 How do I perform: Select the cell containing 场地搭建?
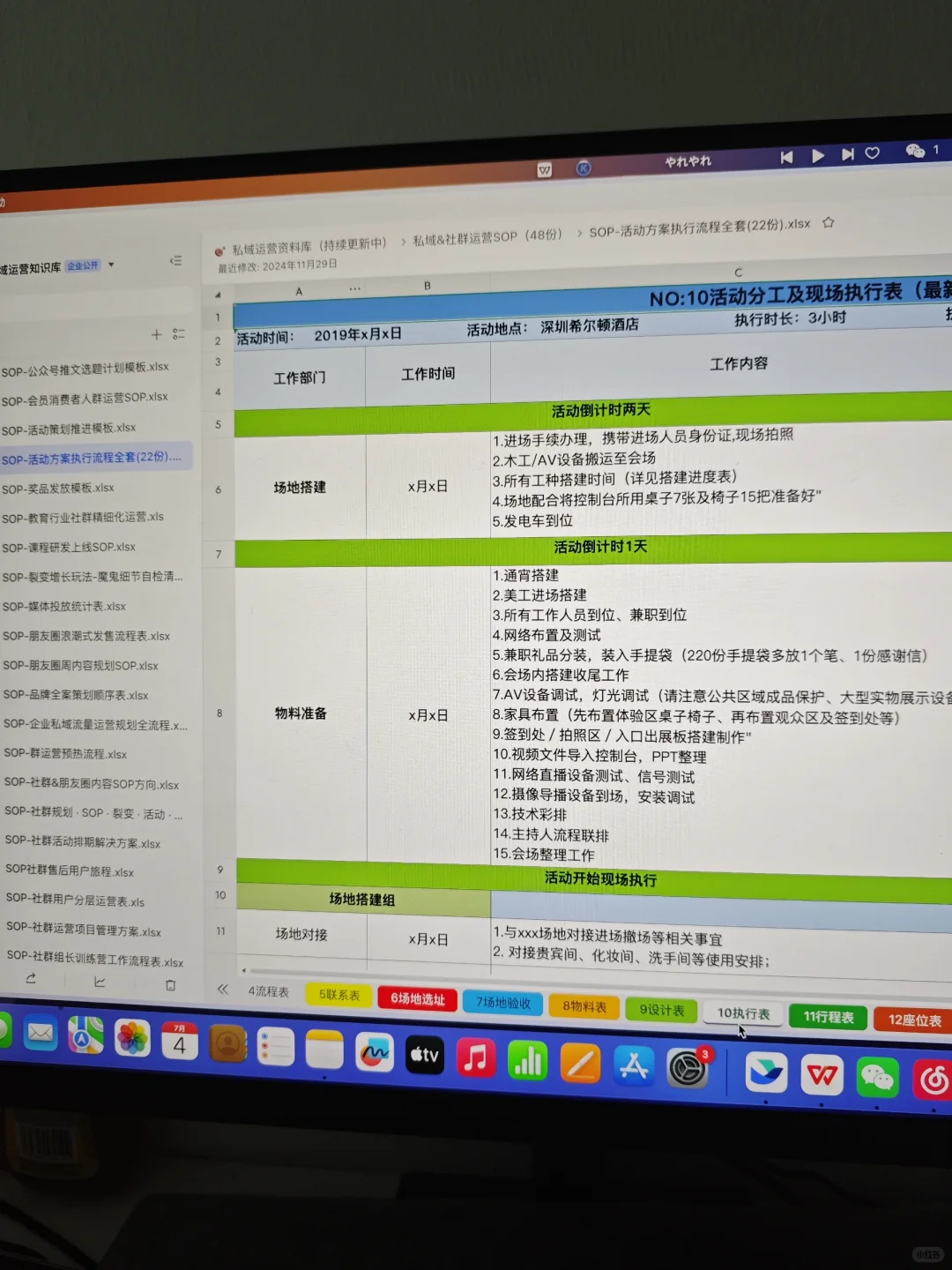[x=300, y=488]
